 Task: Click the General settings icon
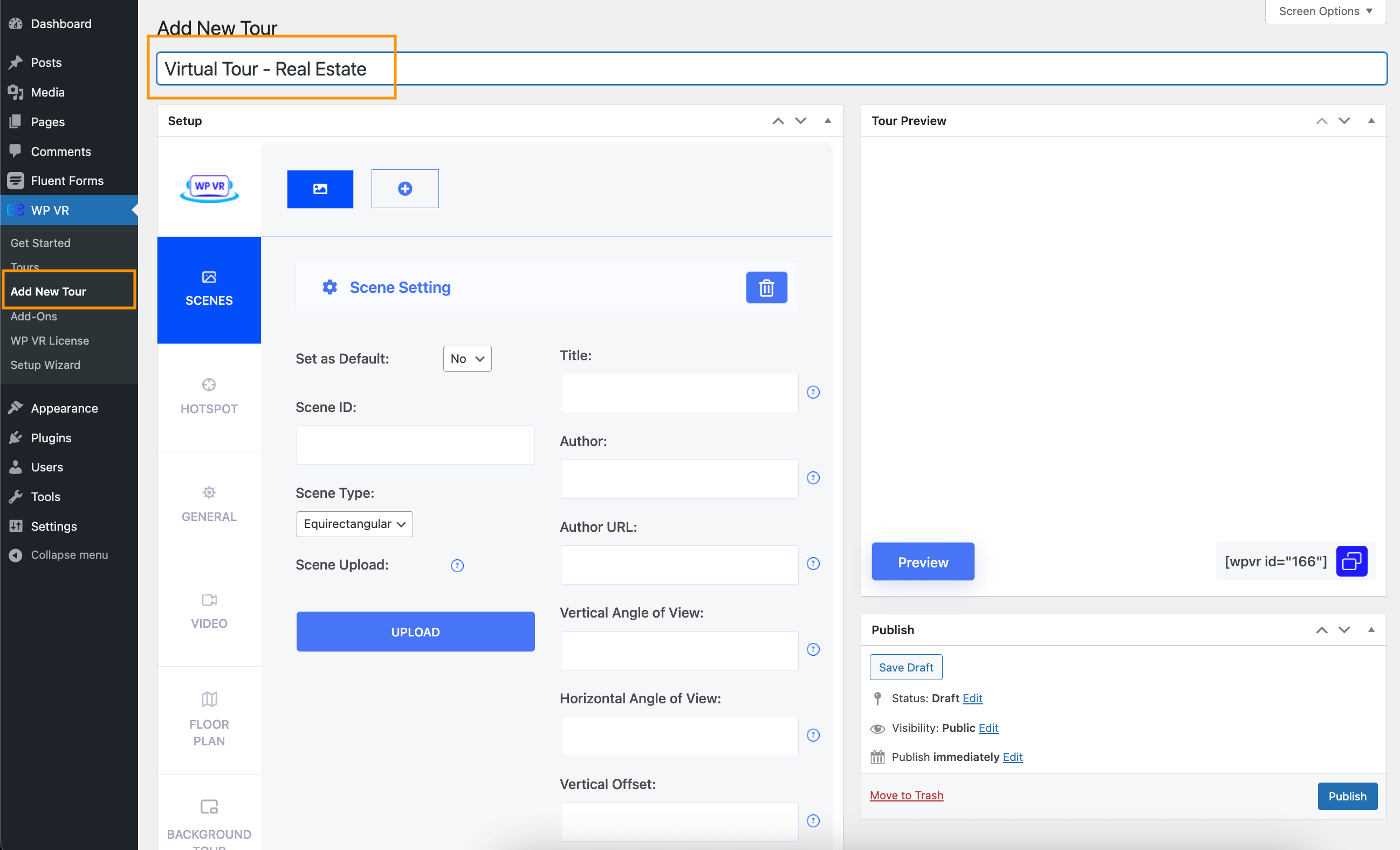click(x=209, y=492)
